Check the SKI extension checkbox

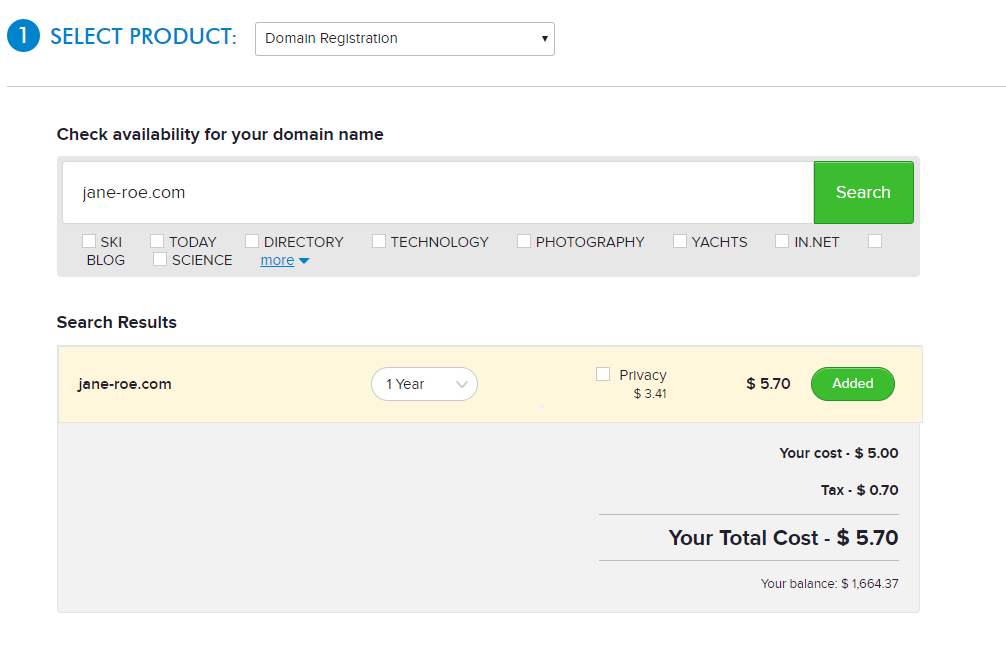click(x=89, y=241)
